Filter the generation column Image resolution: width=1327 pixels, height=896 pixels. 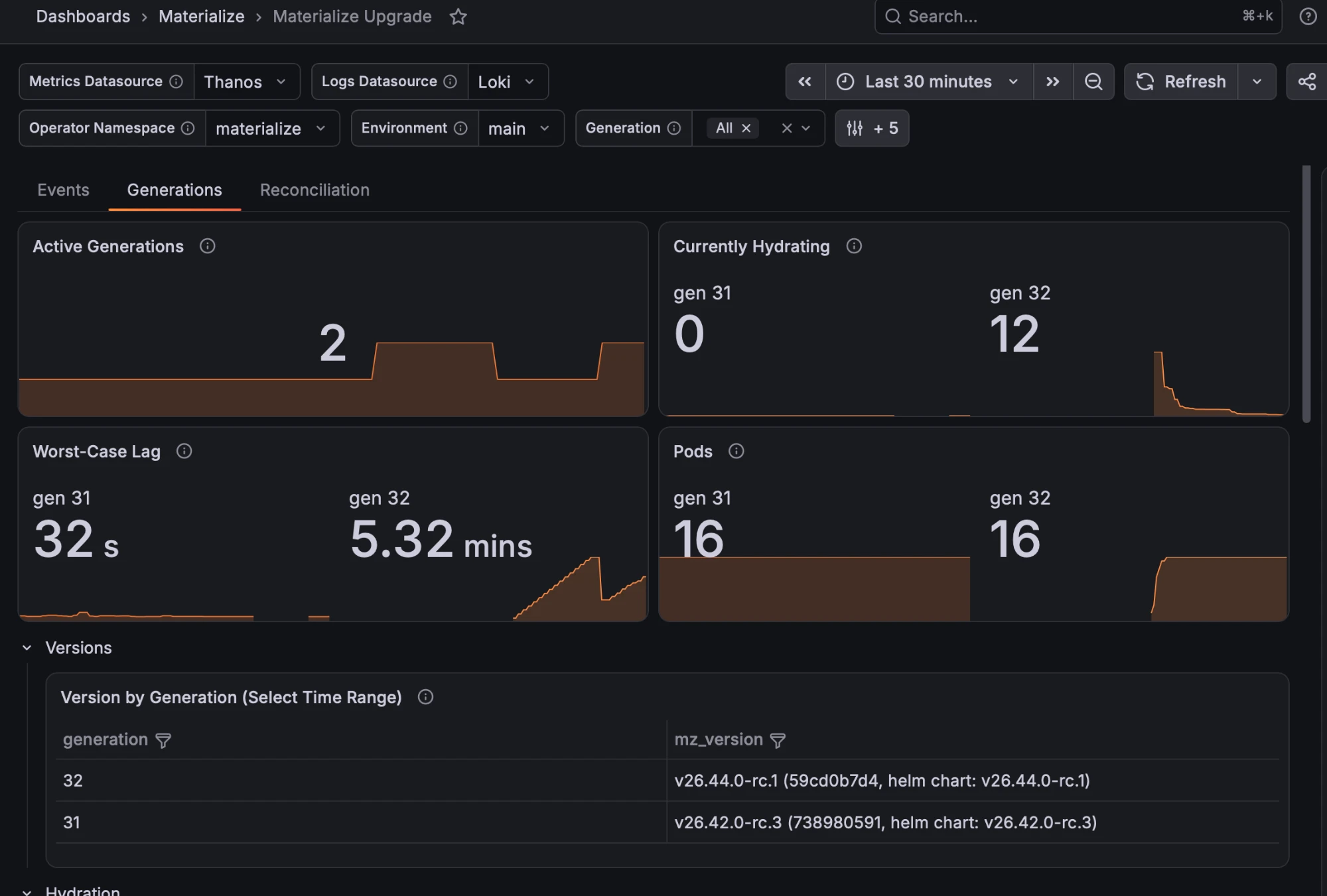pos(163,740)
